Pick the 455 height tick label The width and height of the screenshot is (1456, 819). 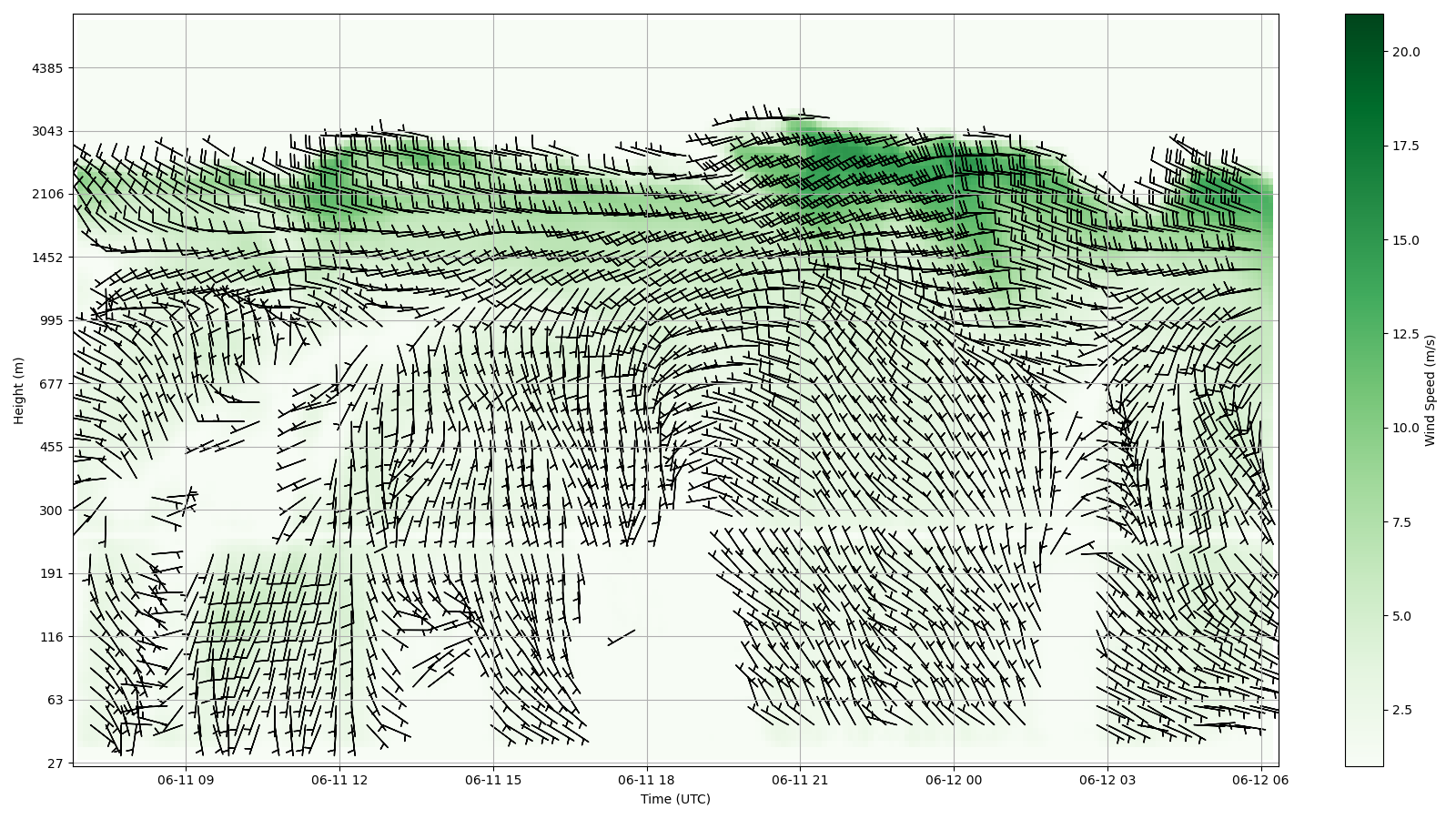[x=50, y=447]
